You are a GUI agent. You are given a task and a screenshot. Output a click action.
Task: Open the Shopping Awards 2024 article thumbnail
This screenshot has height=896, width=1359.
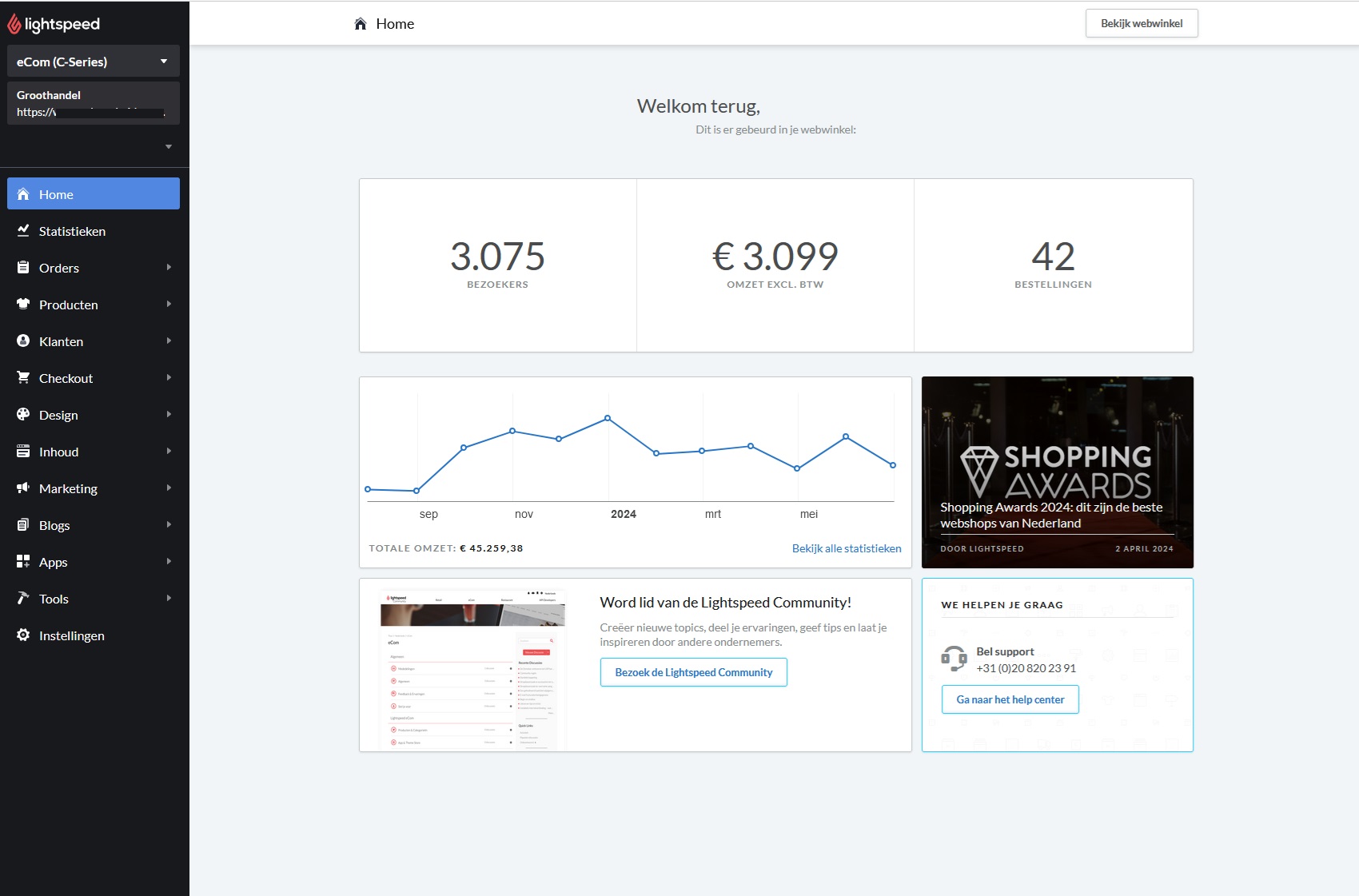(1057, 472)
